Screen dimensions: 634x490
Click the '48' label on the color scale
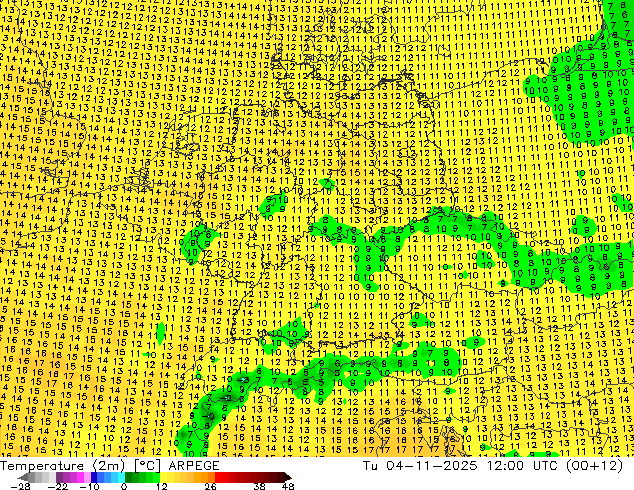(288, 486)
